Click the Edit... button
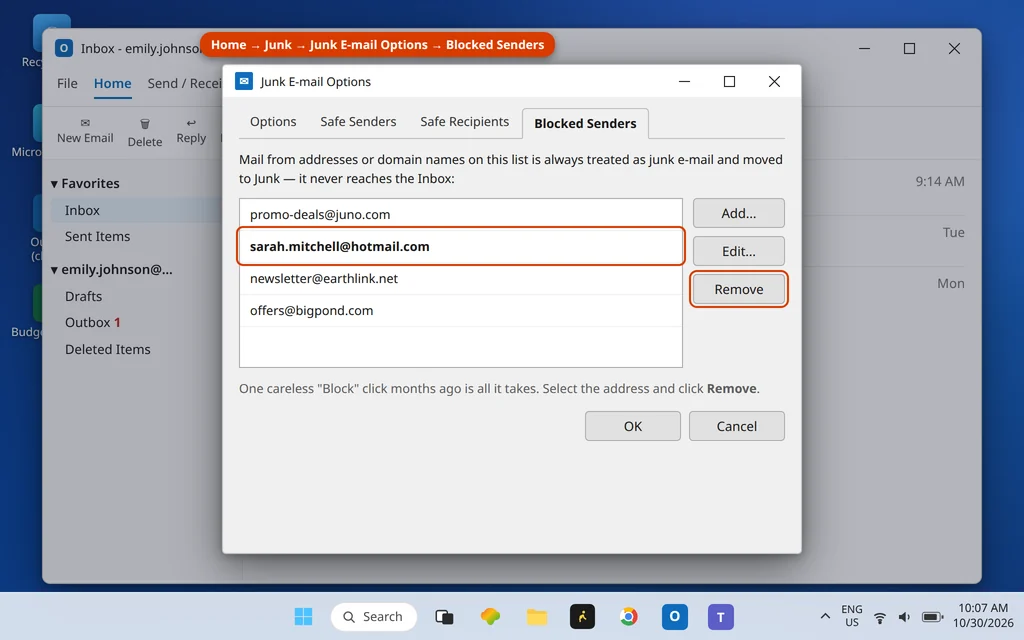 pyautogui.click(x=739, y=251)
